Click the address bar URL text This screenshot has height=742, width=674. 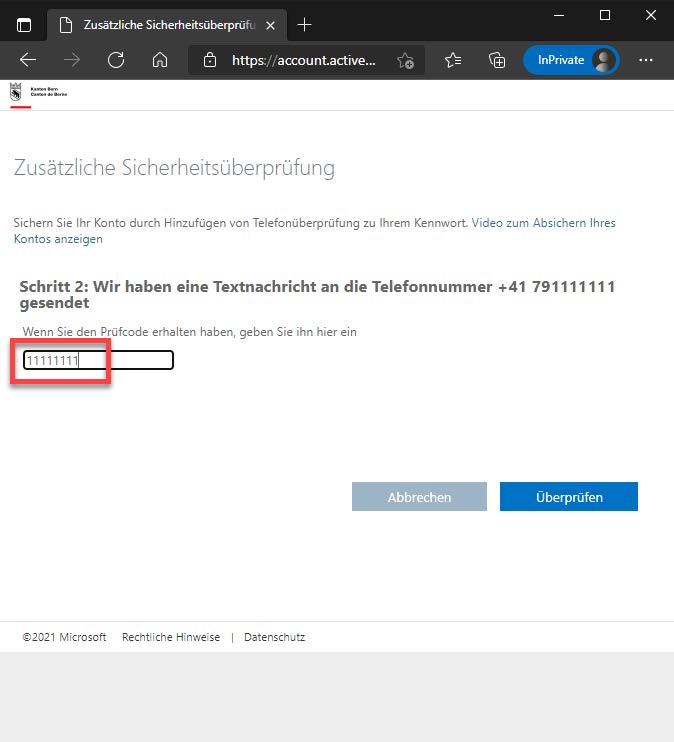point(303,60)
